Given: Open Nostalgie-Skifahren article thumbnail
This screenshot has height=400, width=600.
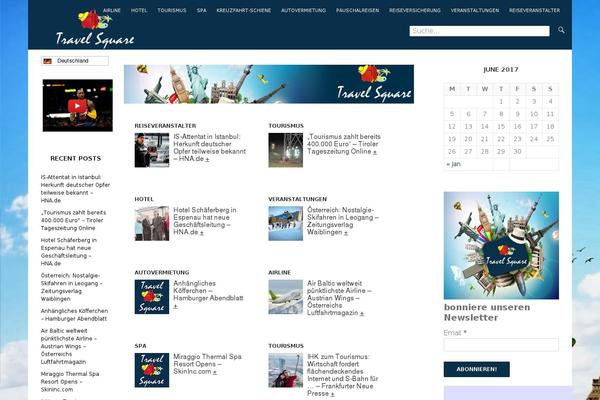Looking at the screenshot, I should coord(285,224).
